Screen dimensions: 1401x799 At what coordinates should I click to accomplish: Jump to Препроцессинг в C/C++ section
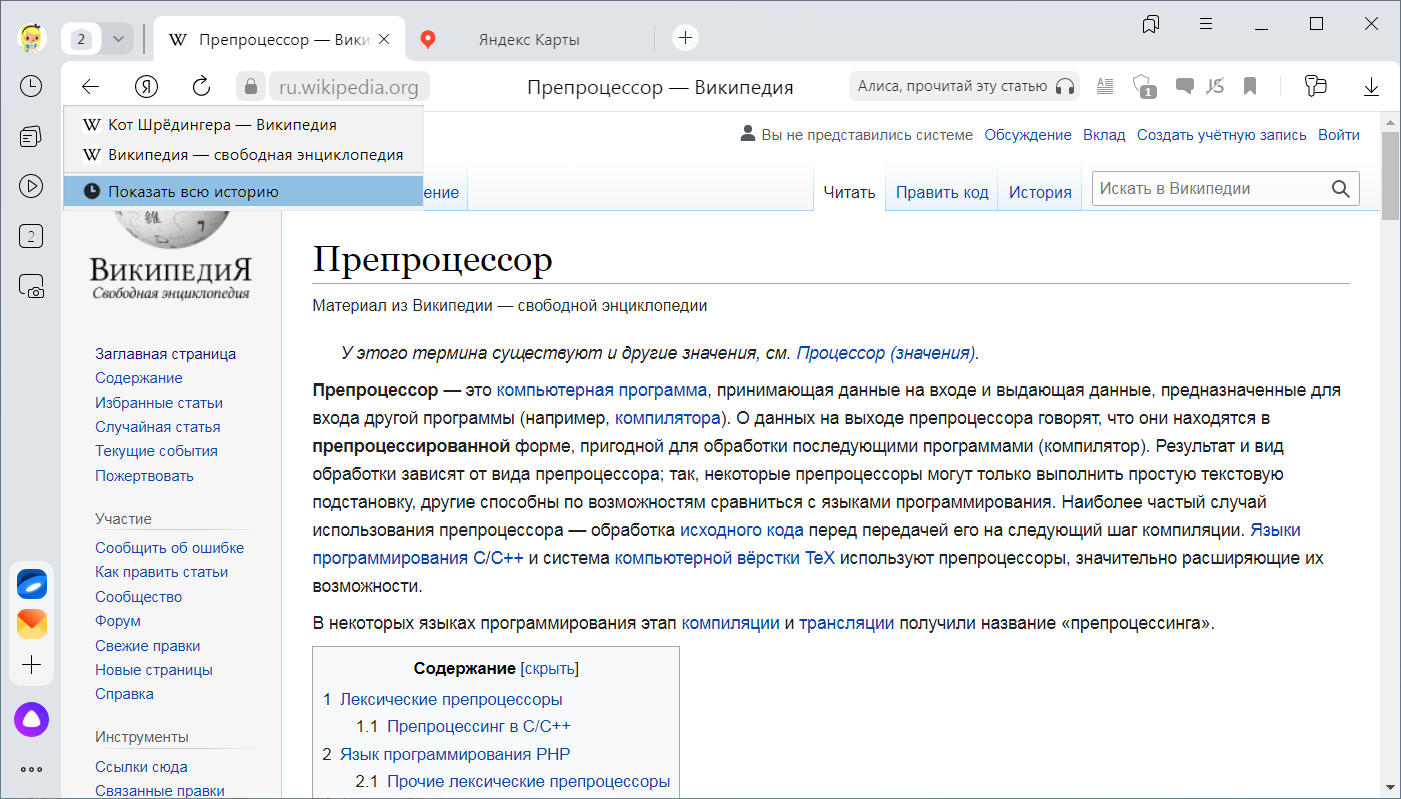pyautogui.click(x=479, y=726)
